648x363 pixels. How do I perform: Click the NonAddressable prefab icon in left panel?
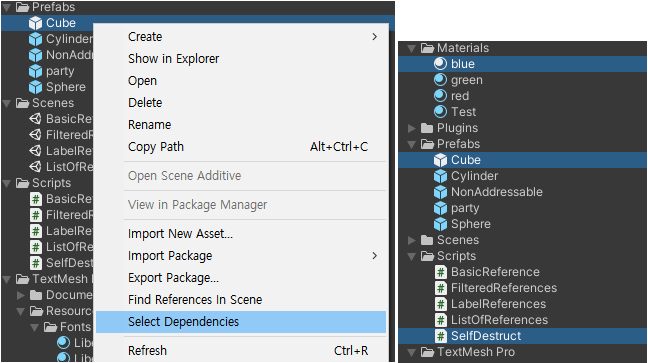36,55
